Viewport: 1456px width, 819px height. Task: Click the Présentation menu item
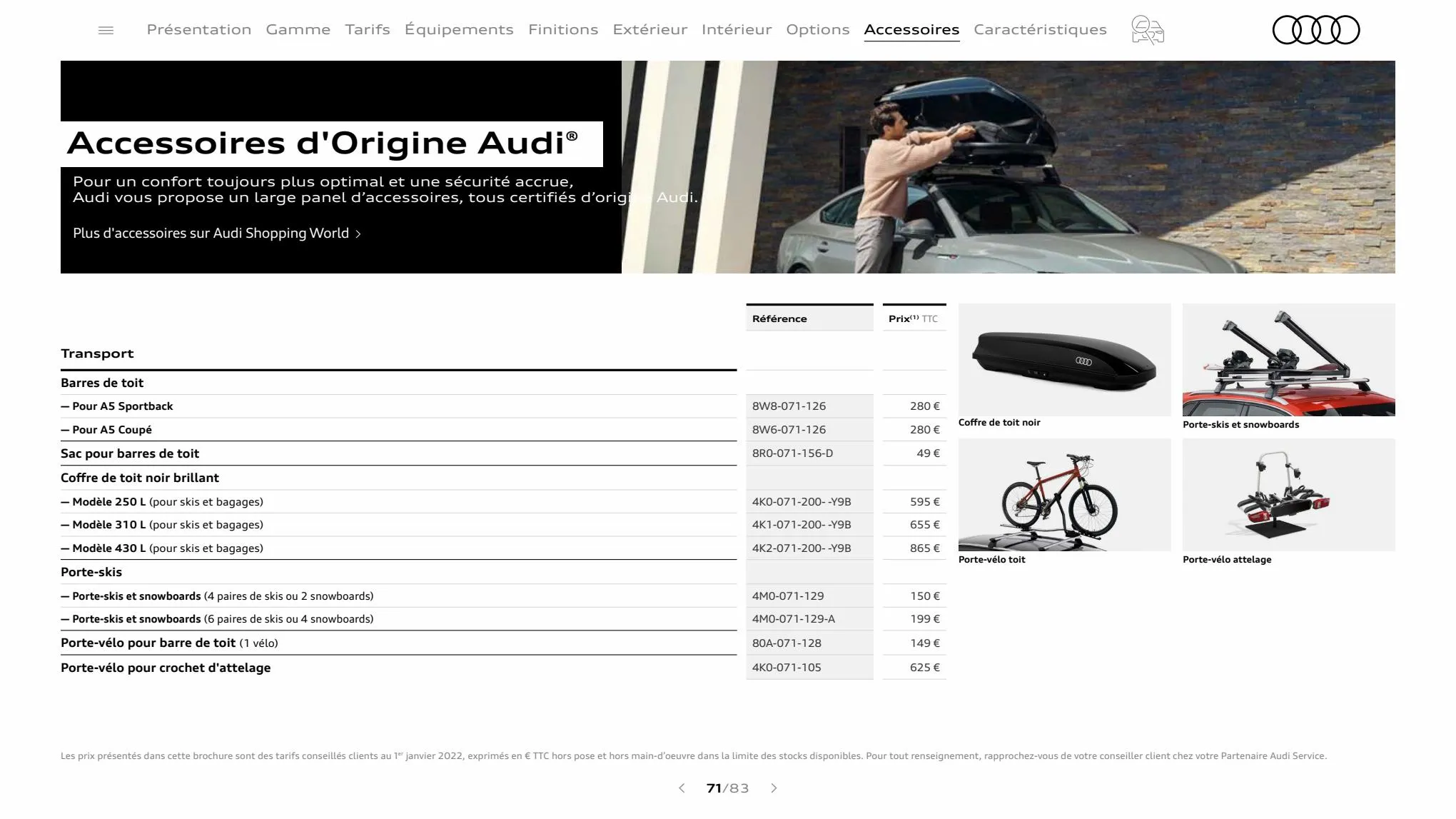[x=198, y=29]
